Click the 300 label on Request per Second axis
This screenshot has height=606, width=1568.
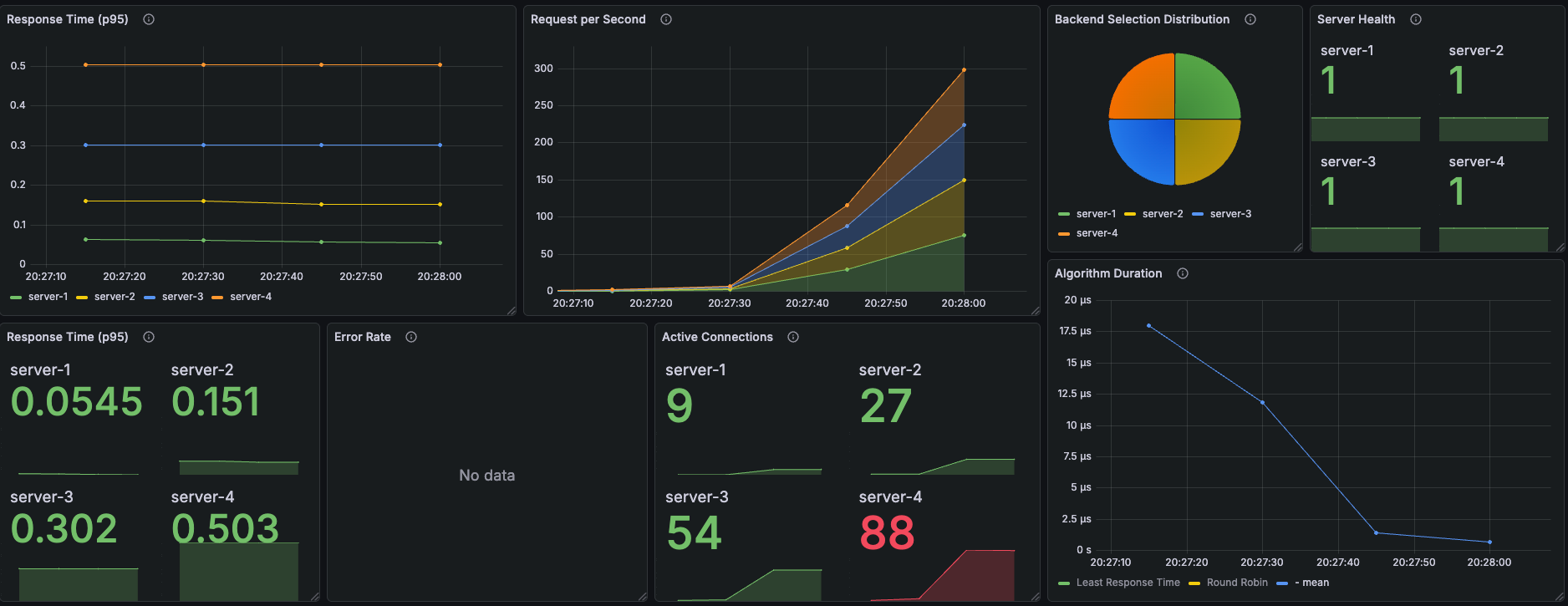click(x=543, y=69)
